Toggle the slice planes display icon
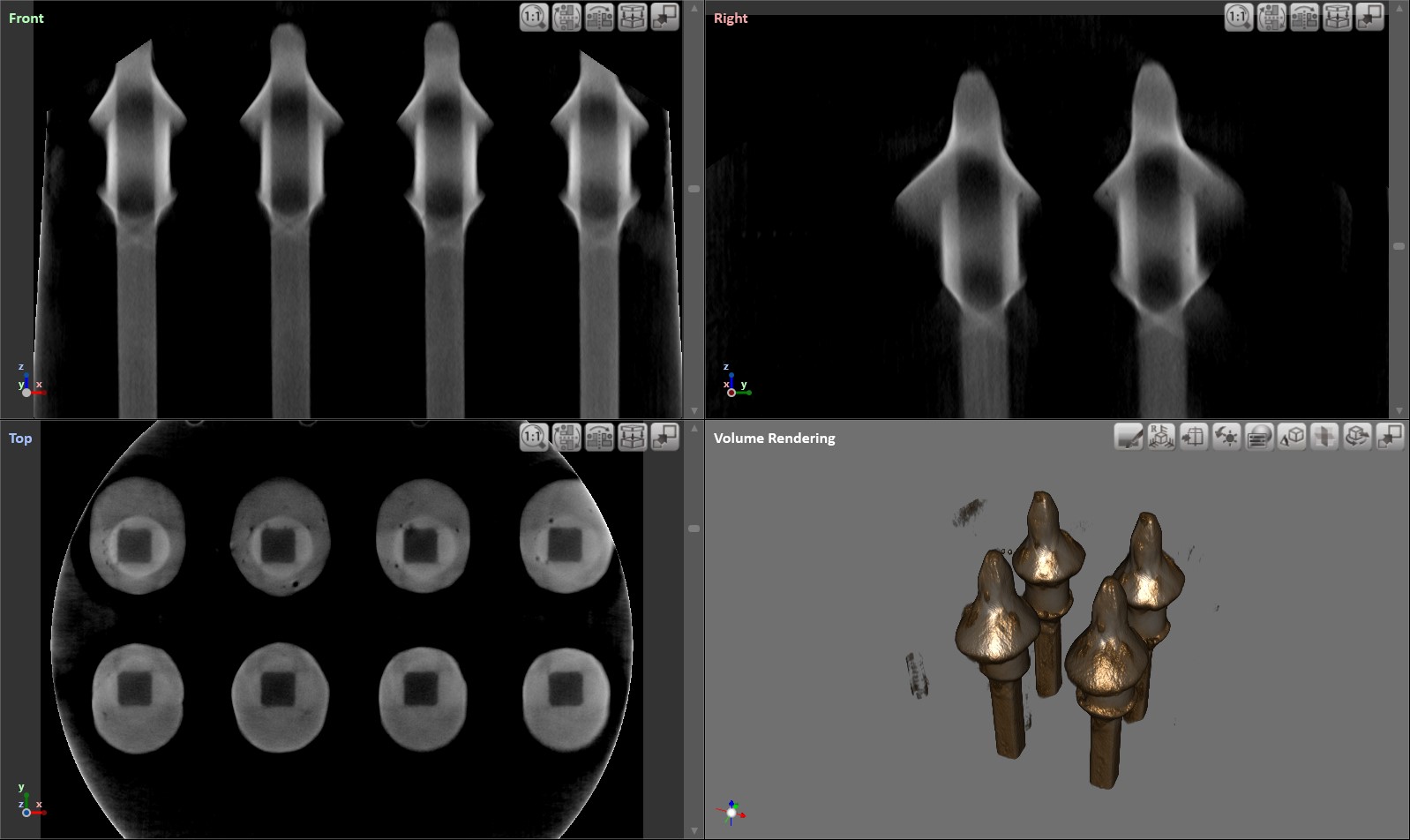Screen dimensions: 1410x840 tap(1324, 437)
